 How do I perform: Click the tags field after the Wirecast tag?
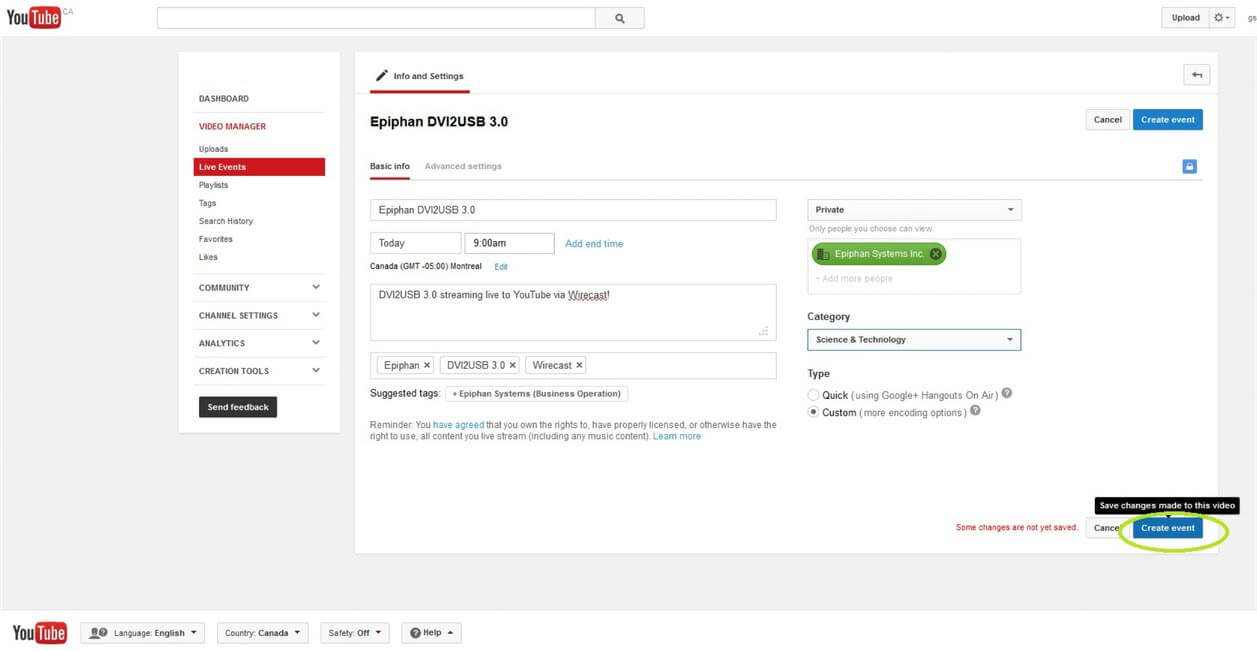[680, 365]
